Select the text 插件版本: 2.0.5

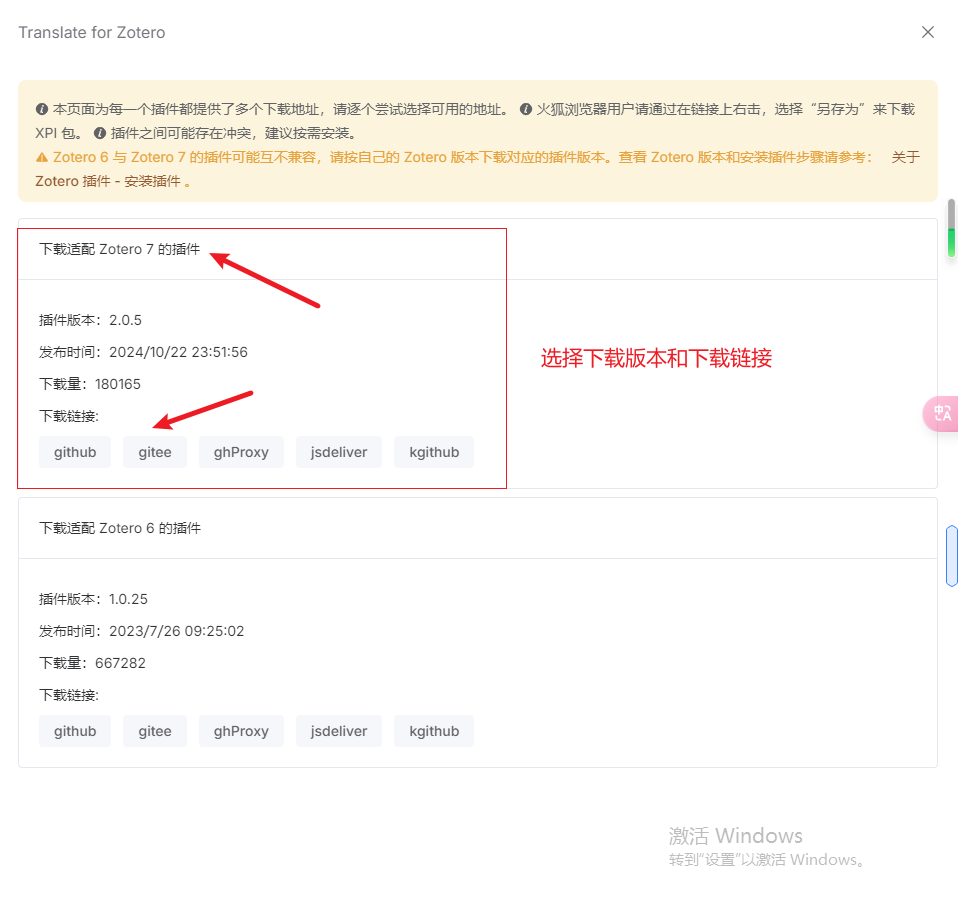(x=90, y=320)
